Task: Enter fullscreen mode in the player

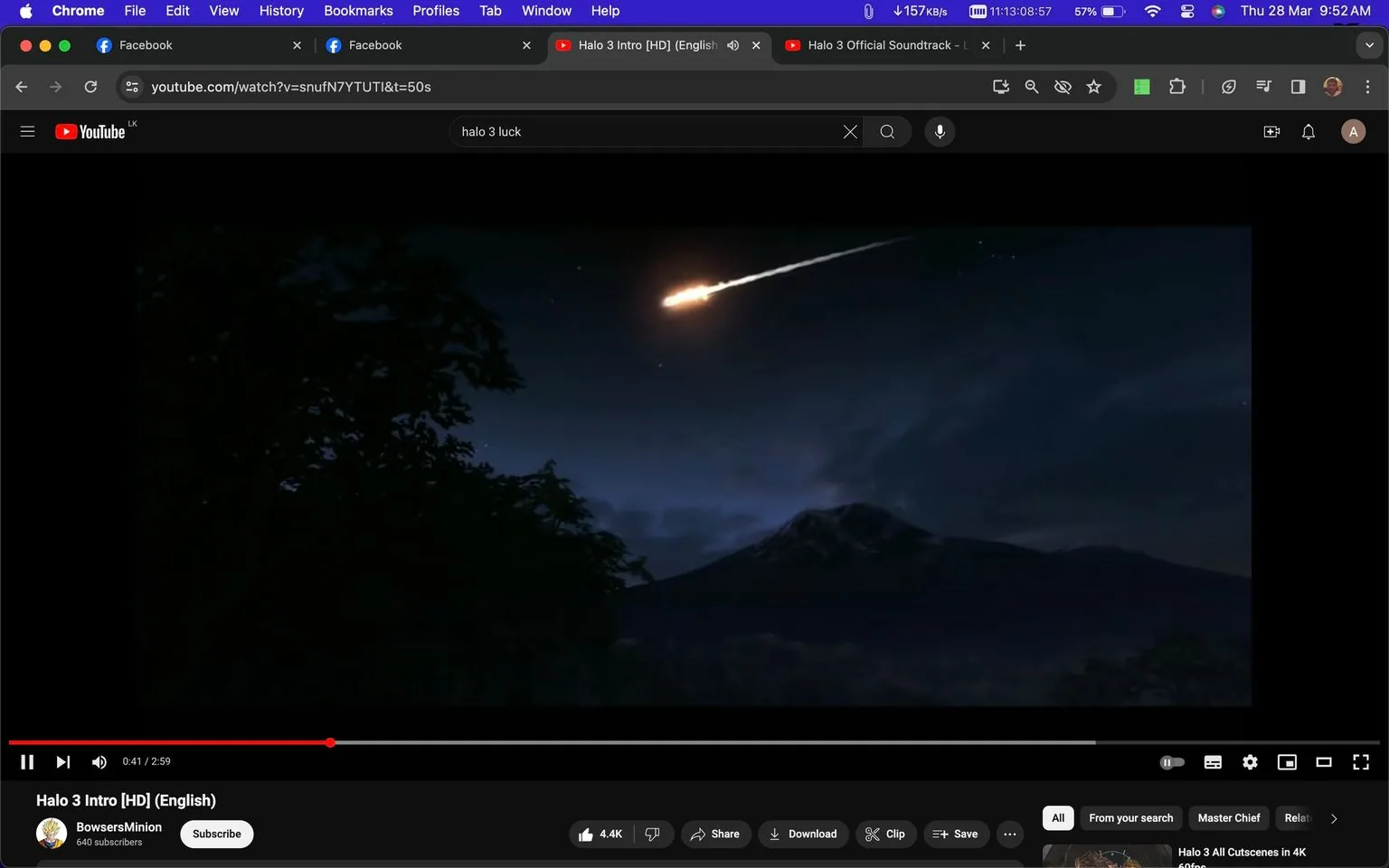Action: pos(1360,761)
